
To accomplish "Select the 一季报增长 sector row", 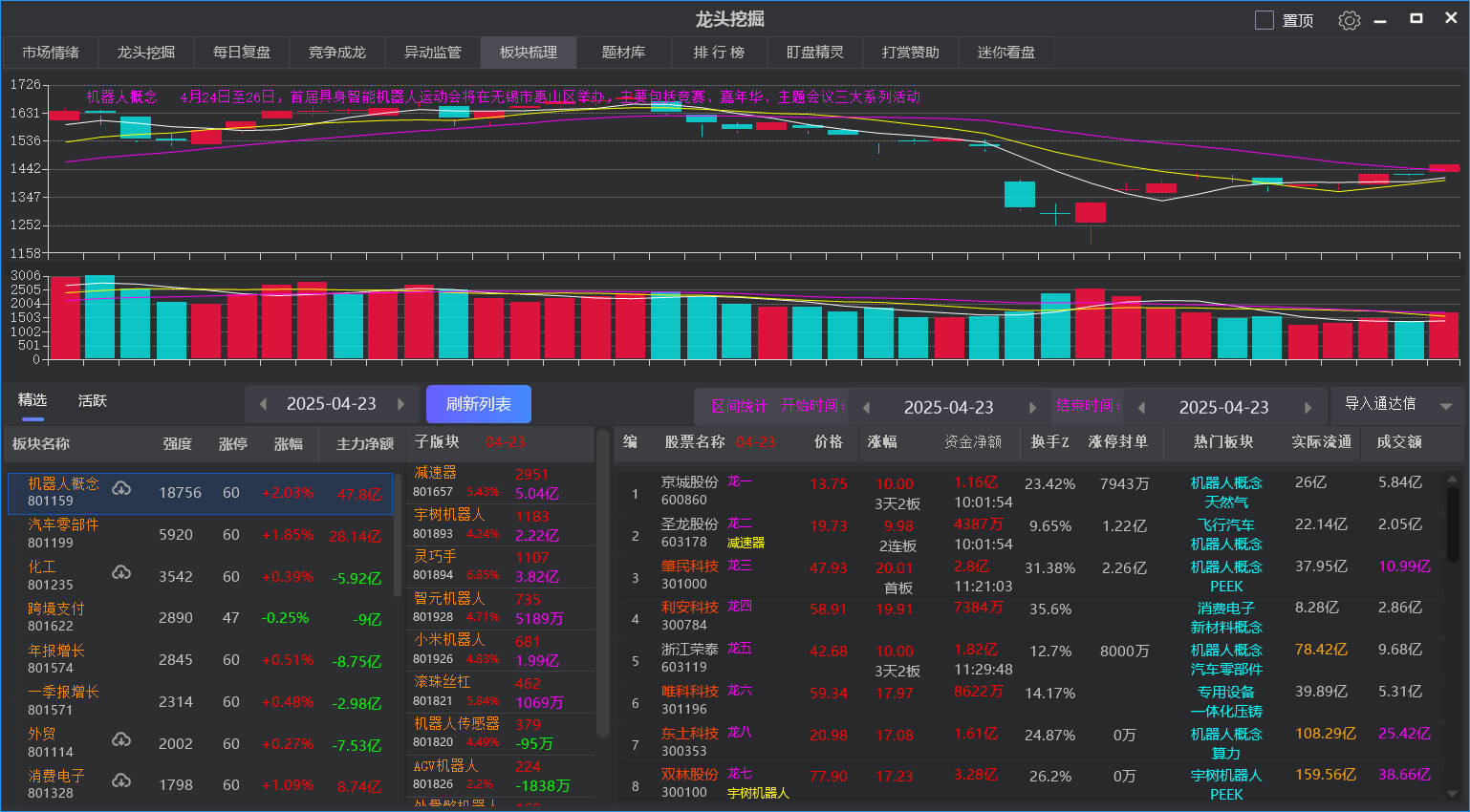I will (201, 701).
